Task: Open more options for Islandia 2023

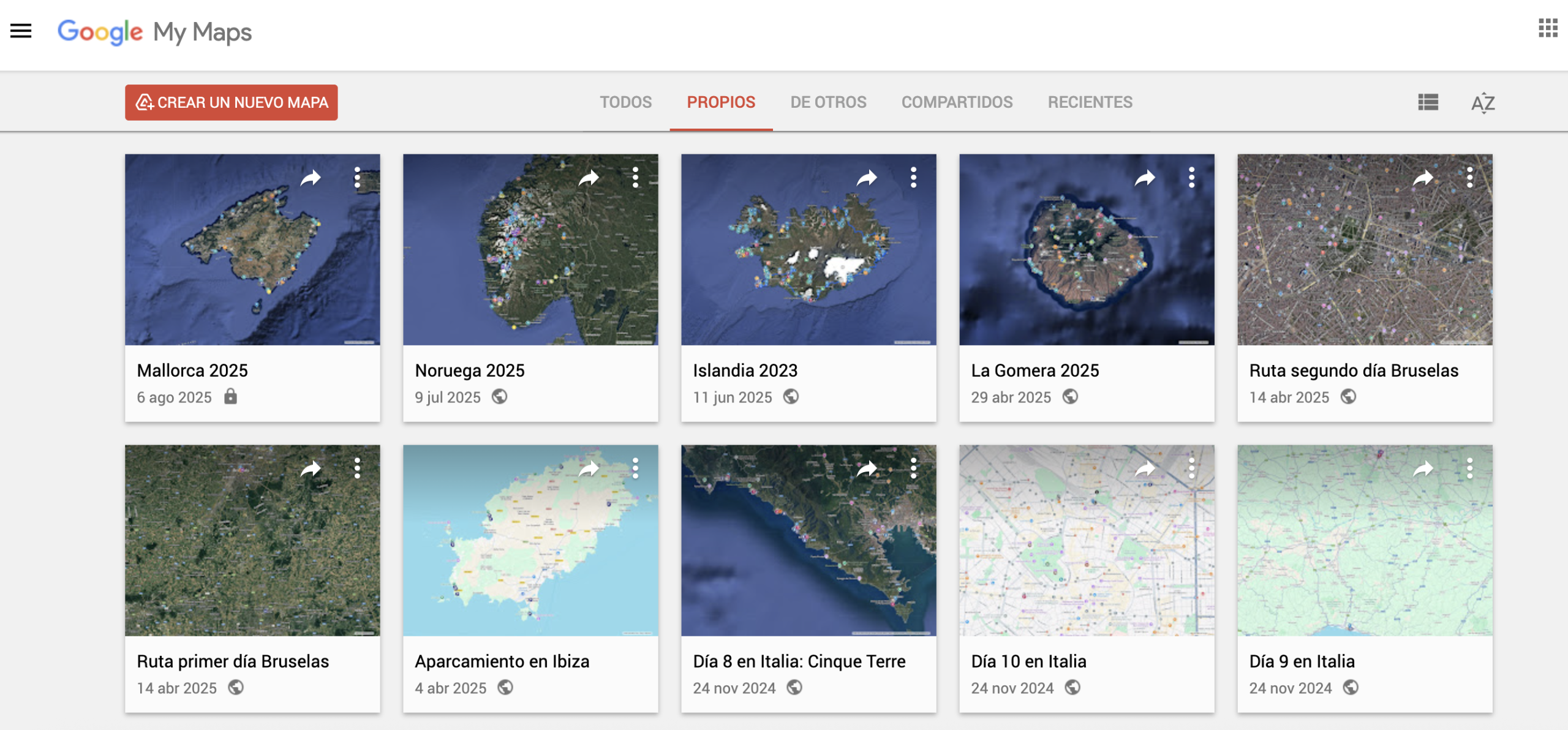Action: click(913, 178)
